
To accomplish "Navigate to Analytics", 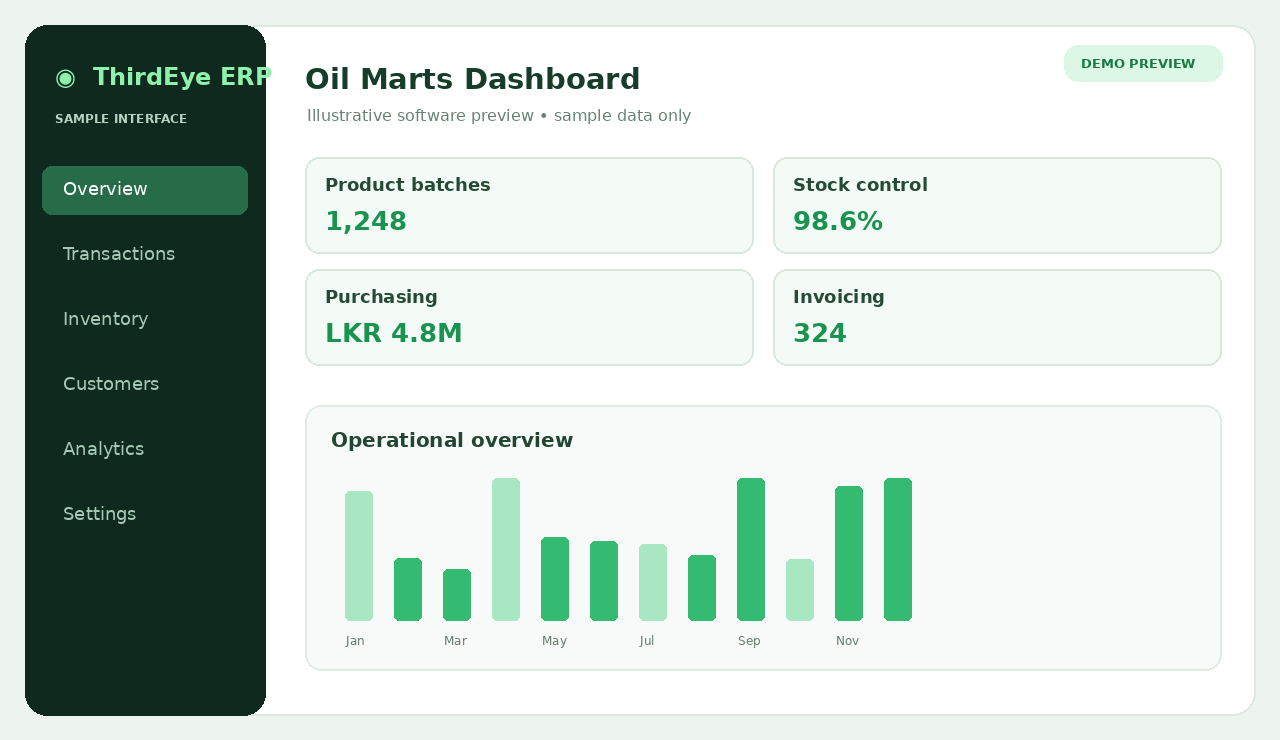I will pyautogui.click(x=103, y=449).
